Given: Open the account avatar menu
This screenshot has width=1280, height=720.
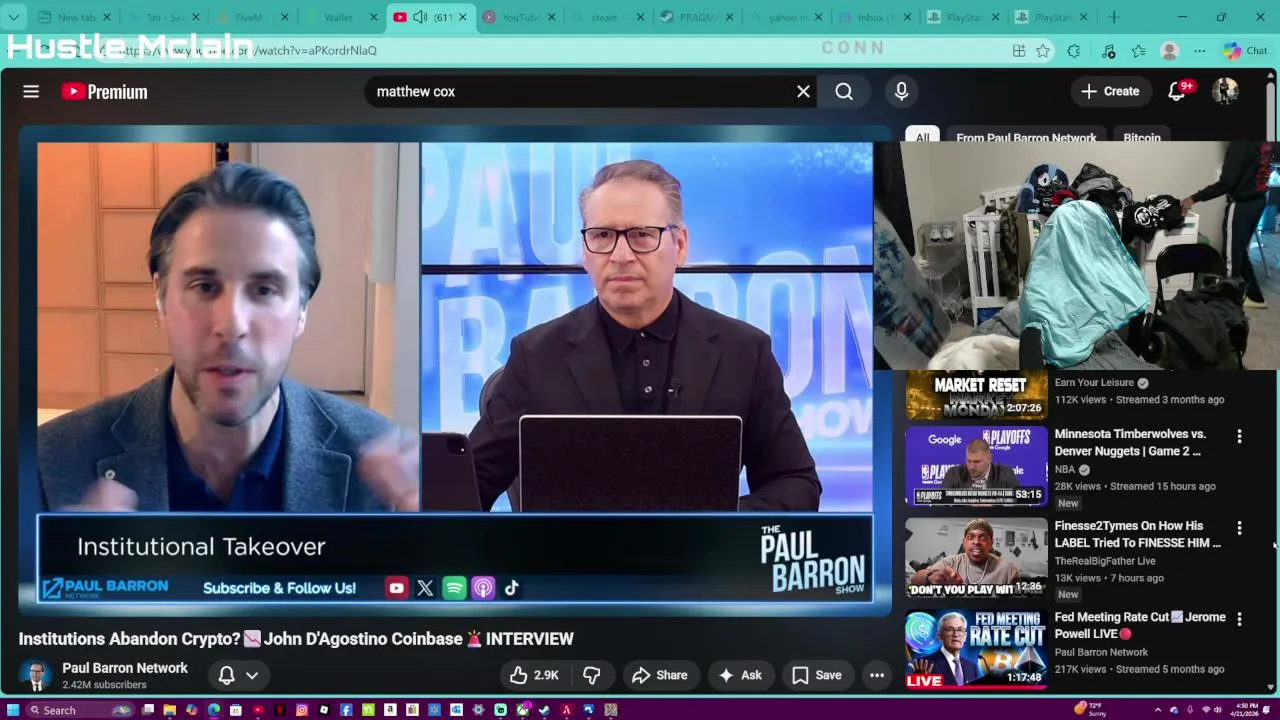Looking at the screenshot, I should coord(1225,91).
